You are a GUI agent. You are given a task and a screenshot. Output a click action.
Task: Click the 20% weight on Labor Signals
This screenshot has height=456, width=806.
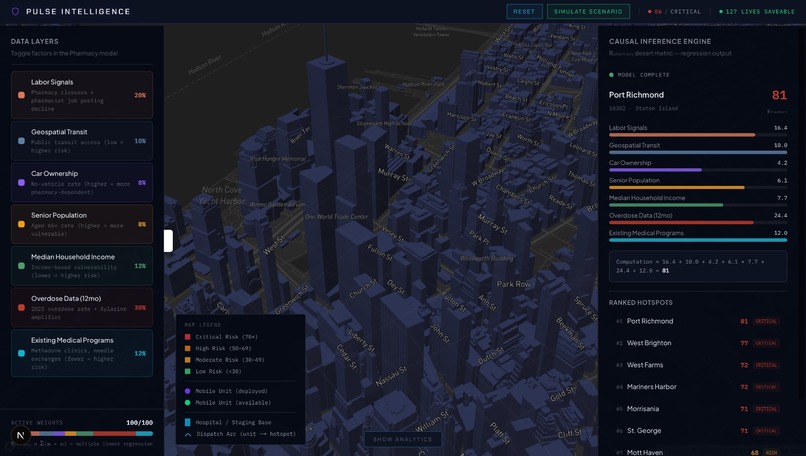coord(140,95)
